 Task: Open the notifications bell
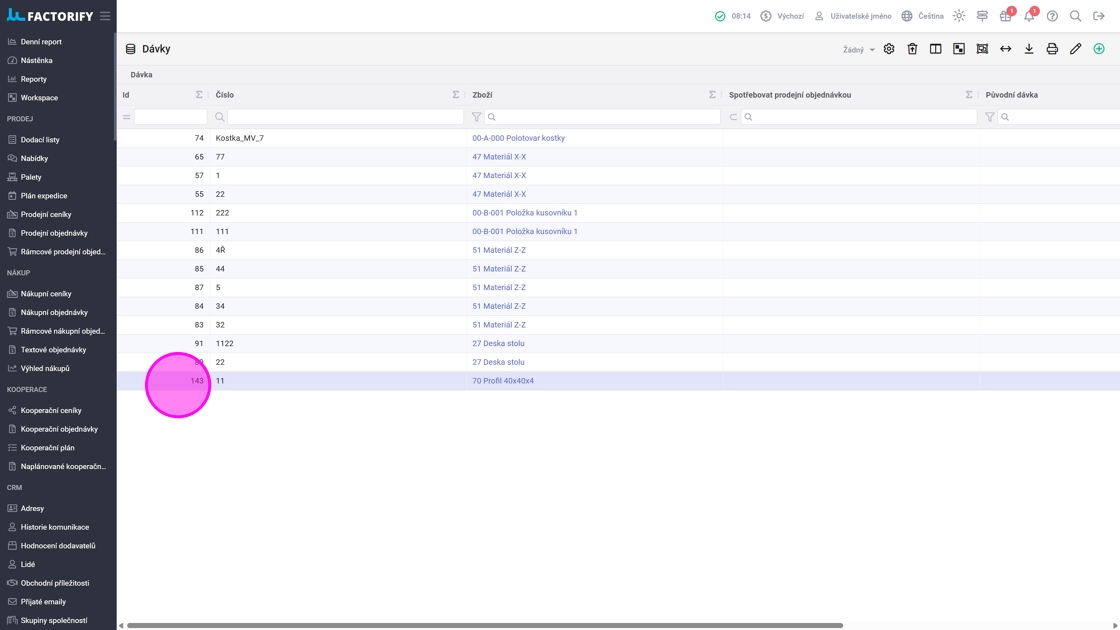(x=1029, y=16)
